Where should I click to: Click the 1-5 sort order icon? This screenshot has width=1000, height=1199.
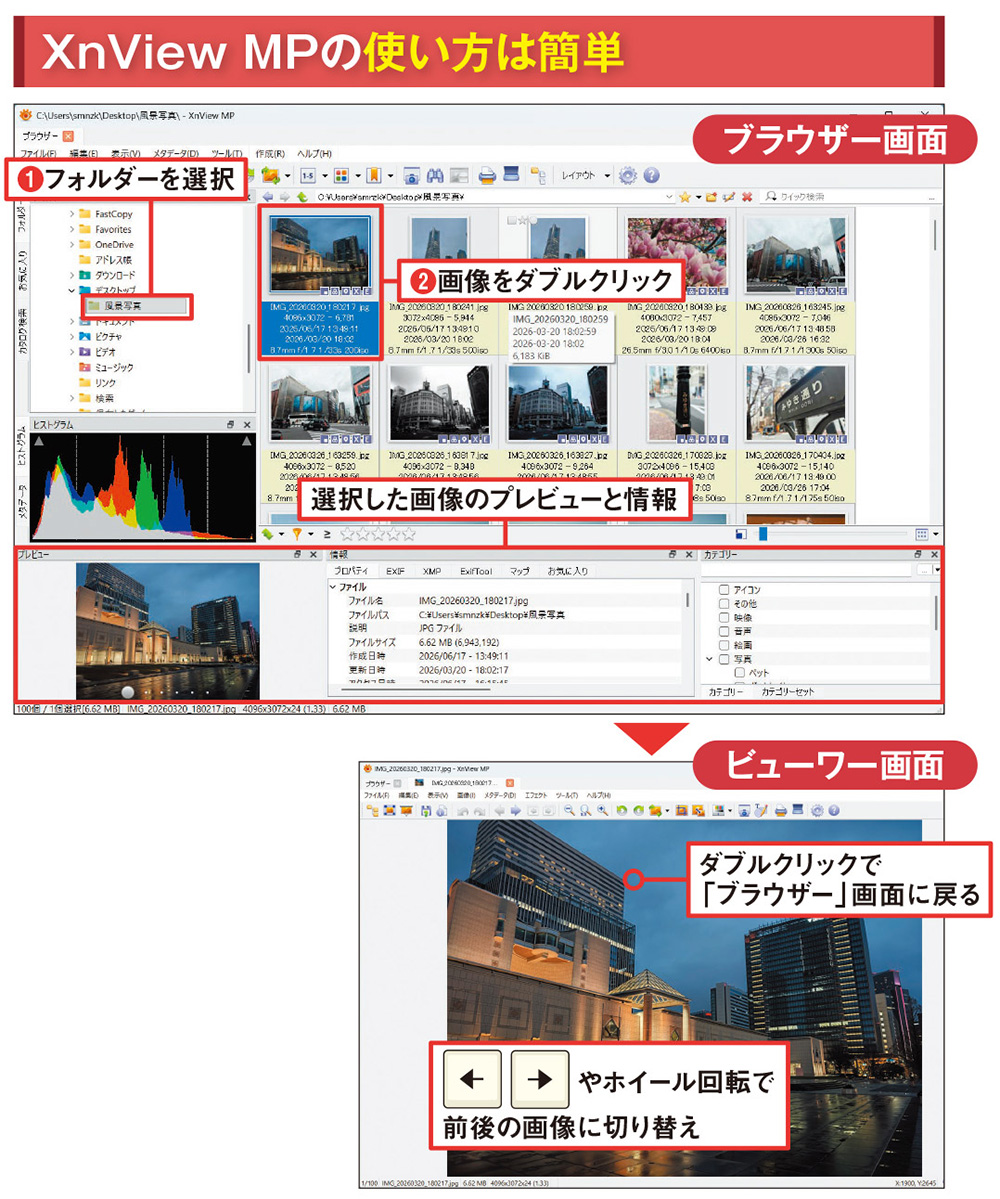click(x=308, y=176)
